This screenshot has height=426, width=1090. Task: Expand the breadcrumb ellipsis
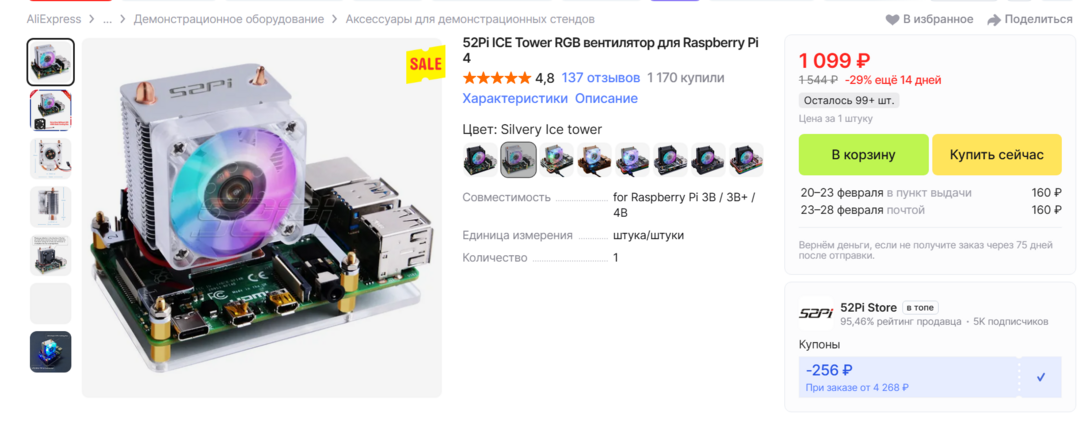click(107, 19)
